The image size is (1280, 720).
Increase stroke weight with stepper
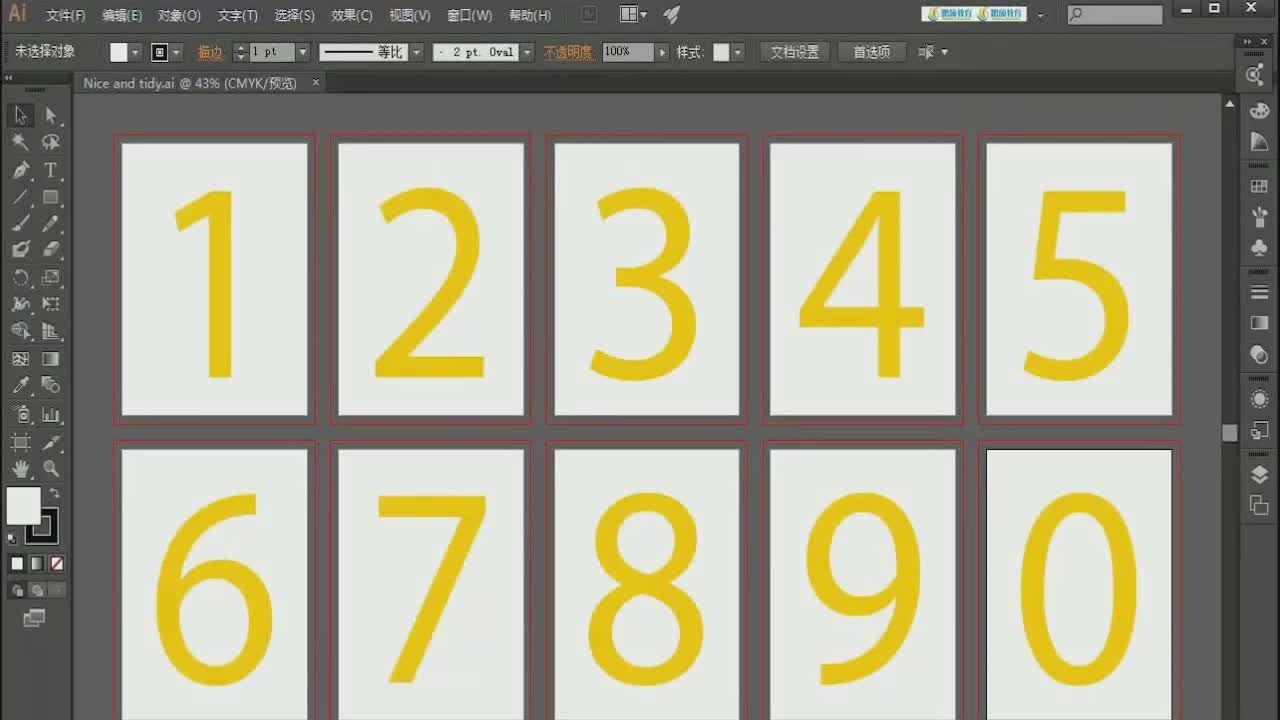[240, 47]
